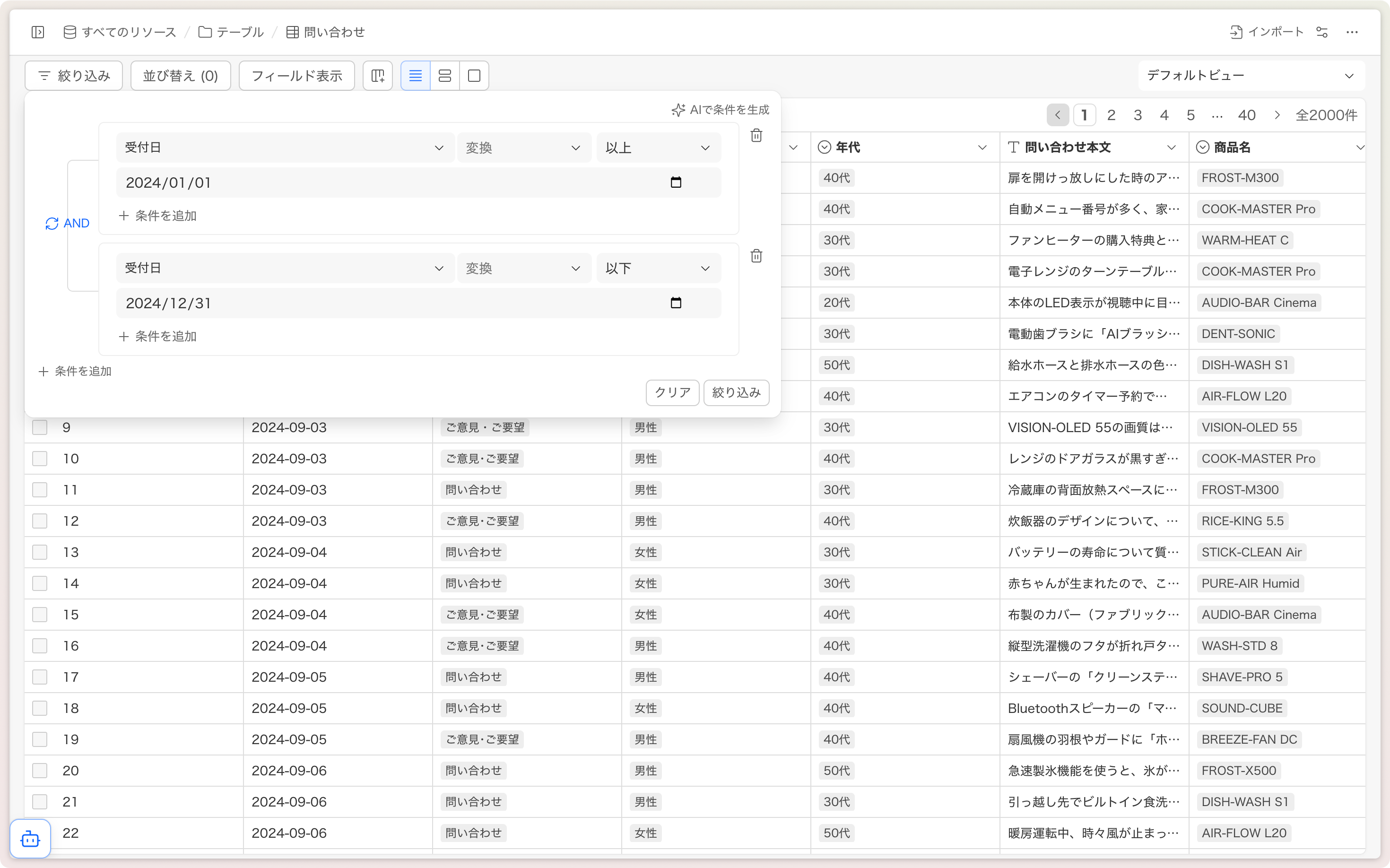Click the クリア button
The height and width of the screenshot is (868, 1390).
(x=672, y=393)
